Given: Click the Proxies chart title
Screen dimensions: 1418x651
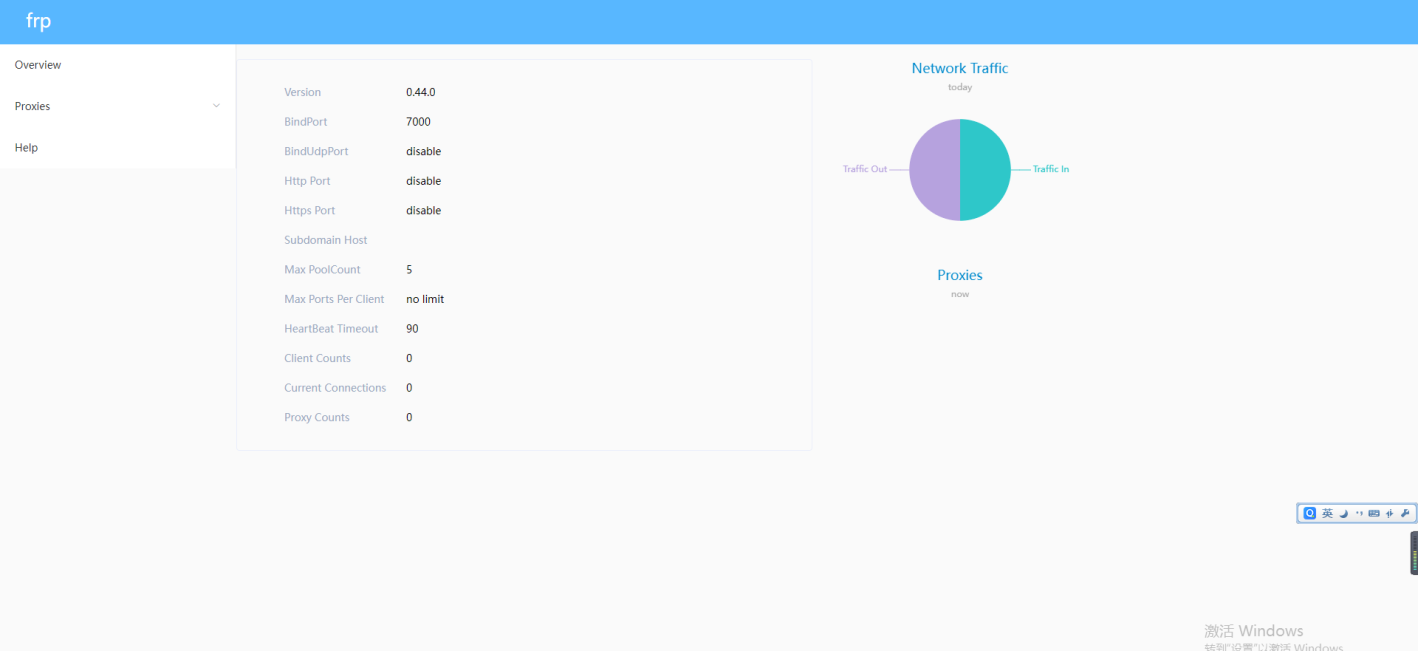Looking at the screenshot, I should (959, 275).
